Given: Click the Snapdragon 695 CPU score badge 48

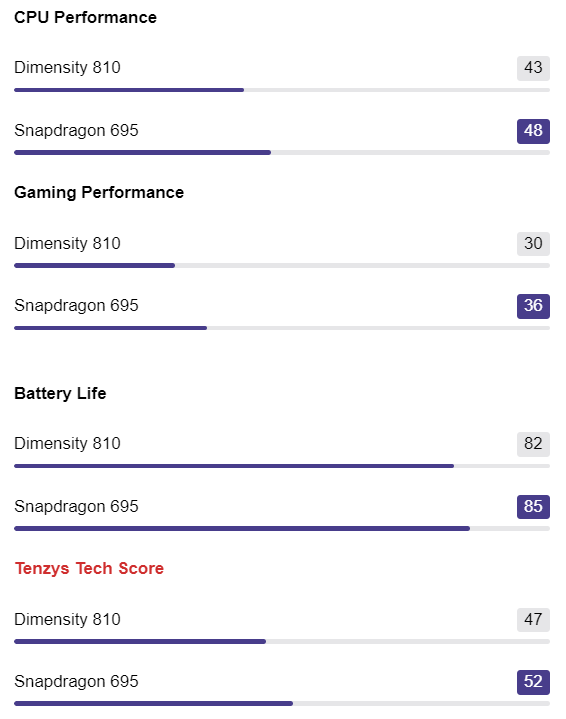Looking at the screenshot, I should pos(533,131).
